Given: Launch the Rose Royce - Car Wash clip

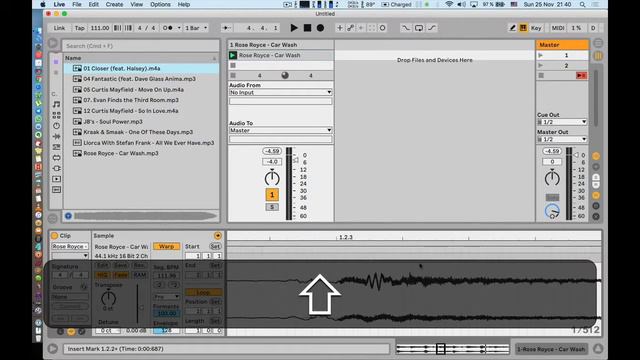Looking at the screenshot, I should (x=233, y=55).
